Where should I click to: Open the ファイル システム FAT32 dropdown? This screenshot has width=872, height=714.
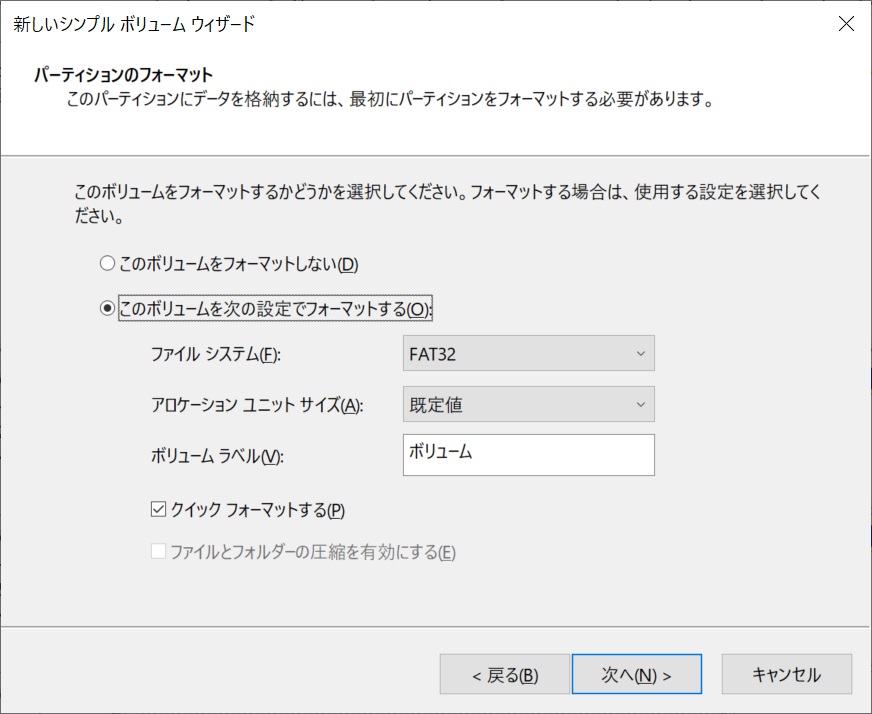pyautogui.click(x=528, y=353)
